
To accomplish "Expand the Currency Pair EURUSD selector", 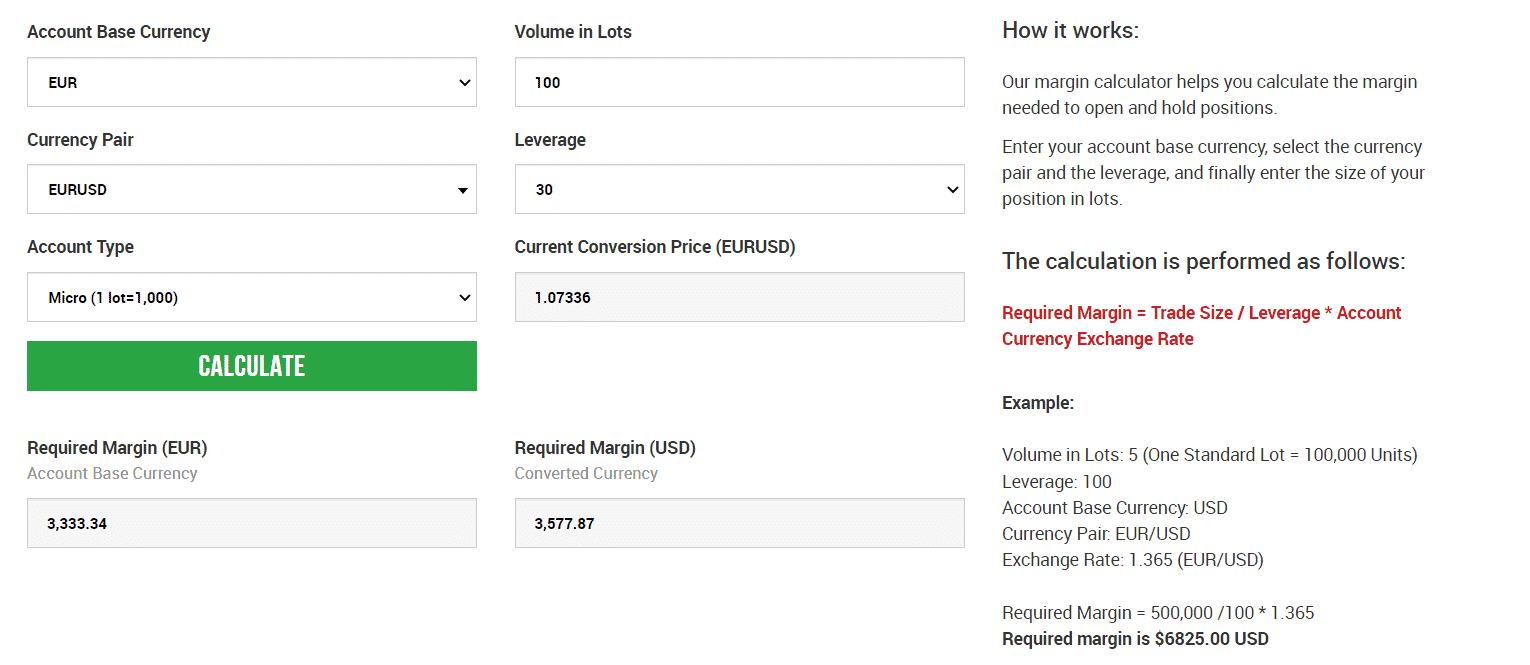I will pos(252,189).
